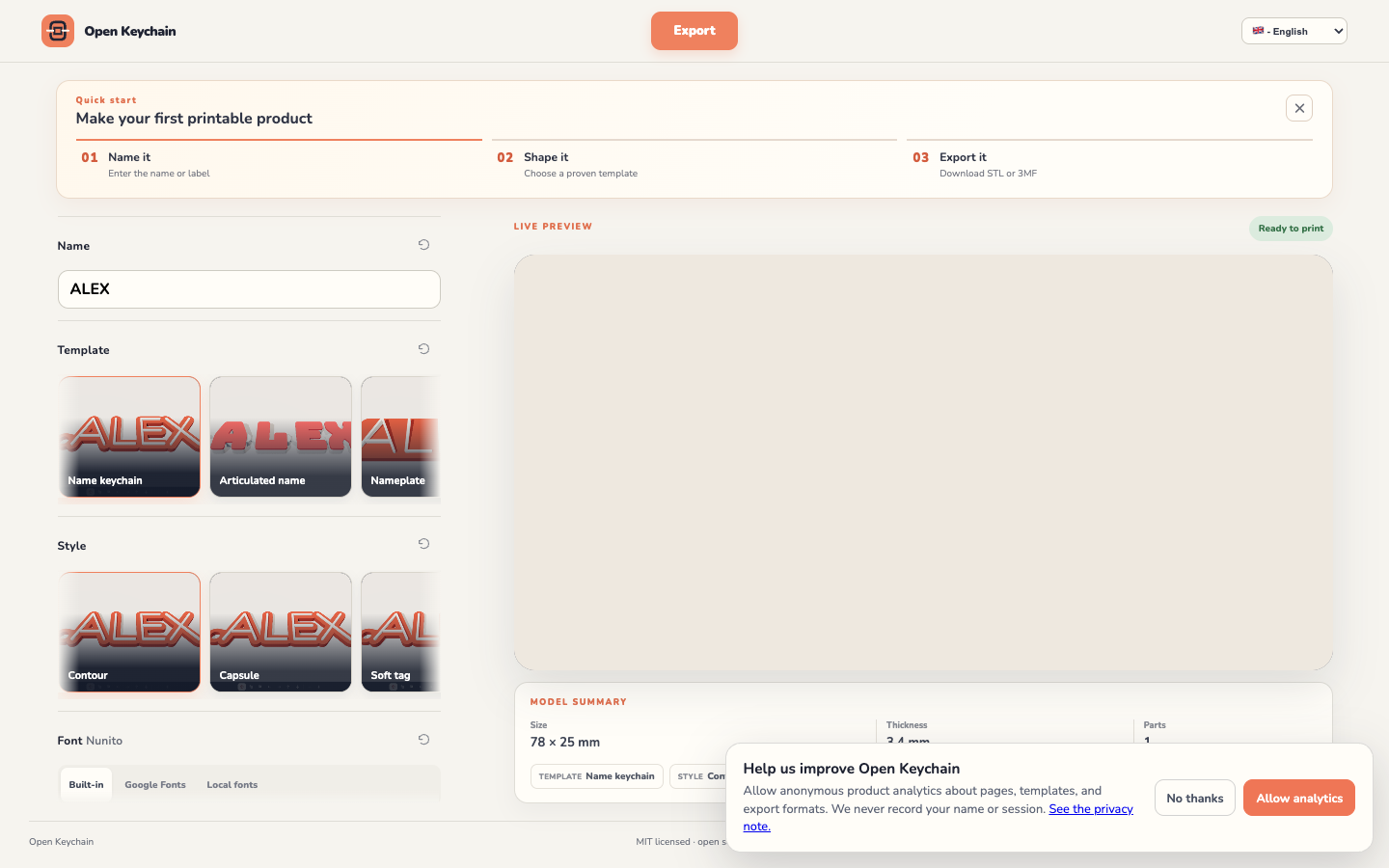Dismiss the Quick start panel
This screenshot has height=868, width=1389.
click(1299, 108)
